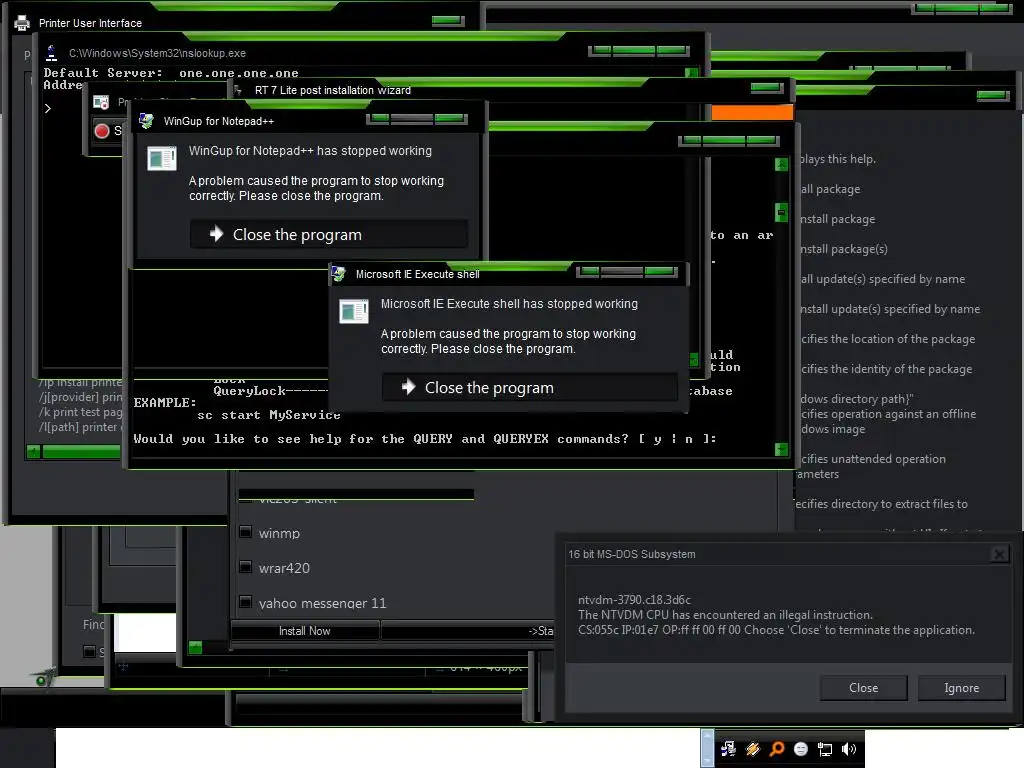Image resolution: width=1024 pixels, height=768 pixels.
Task: Click the nslookup.exe console title icon
Action: 52,53
